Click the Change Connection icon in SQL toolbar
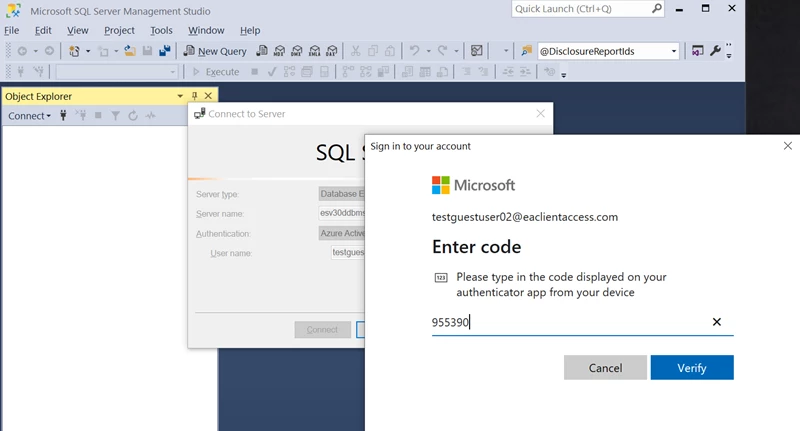This screenshot has width=800, height=431. (39, 72)
